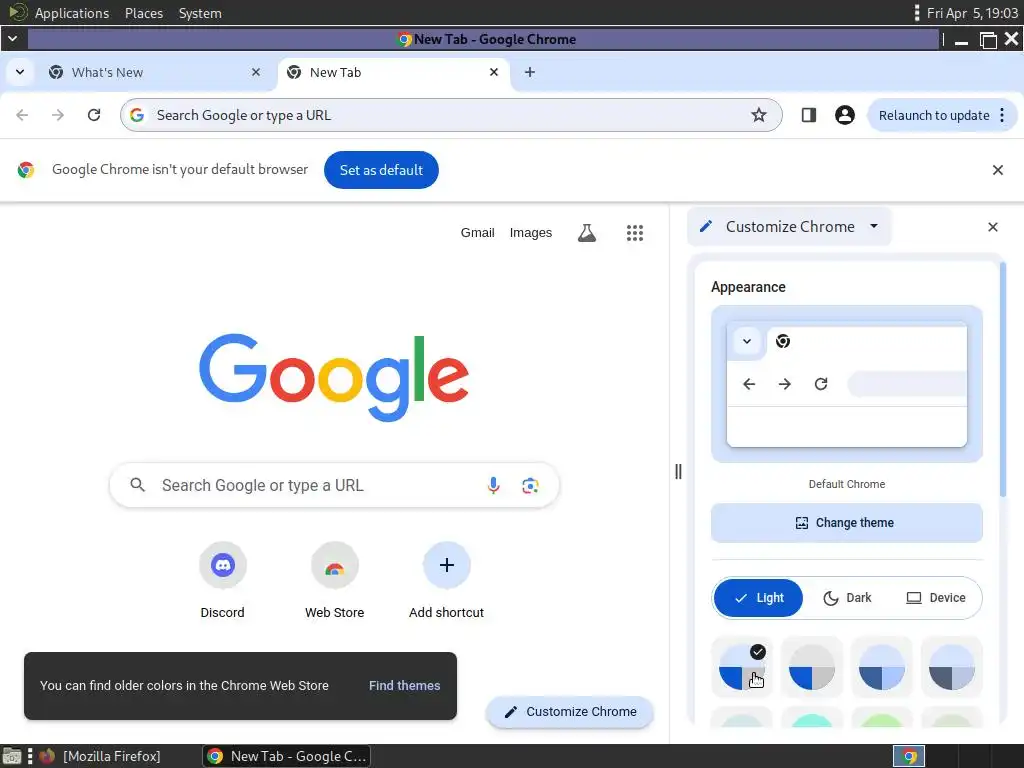Select Device mode appearance
This screenshot has height=768, width=1024.
click(936, 598)
